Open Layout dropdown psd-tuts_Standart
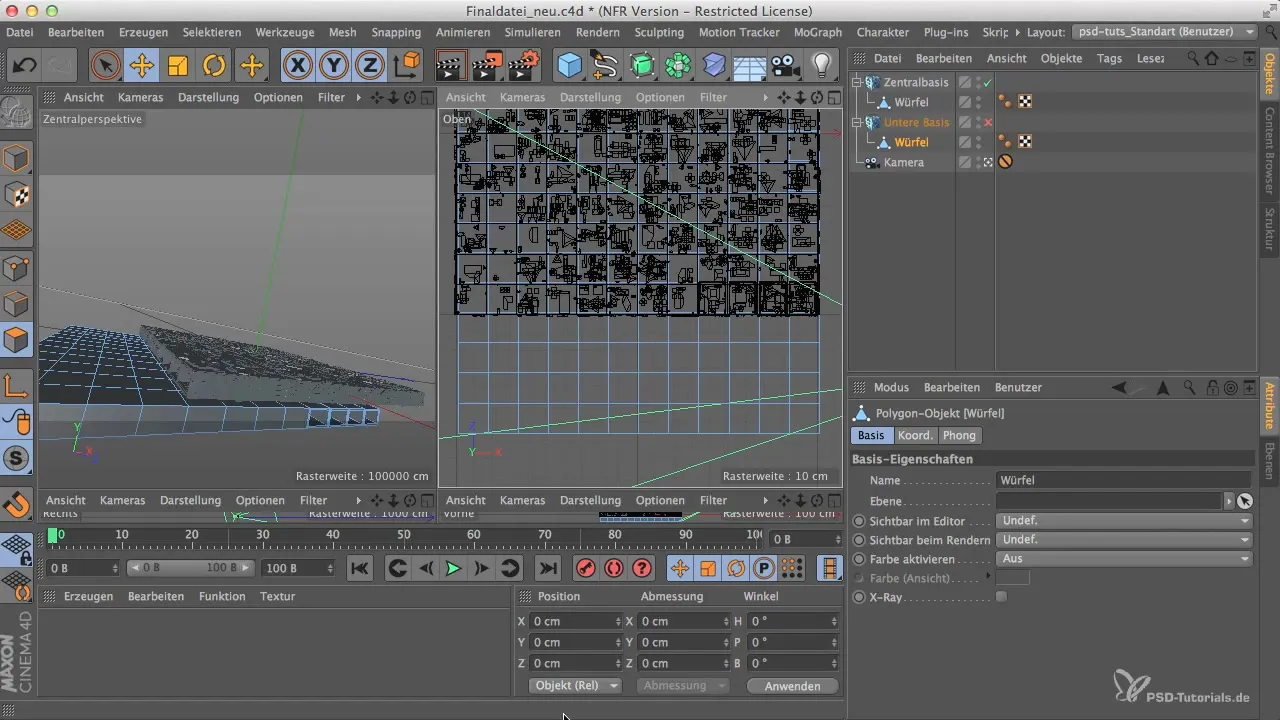Viewport: 1280px width, 720px height. point(1165,32)
